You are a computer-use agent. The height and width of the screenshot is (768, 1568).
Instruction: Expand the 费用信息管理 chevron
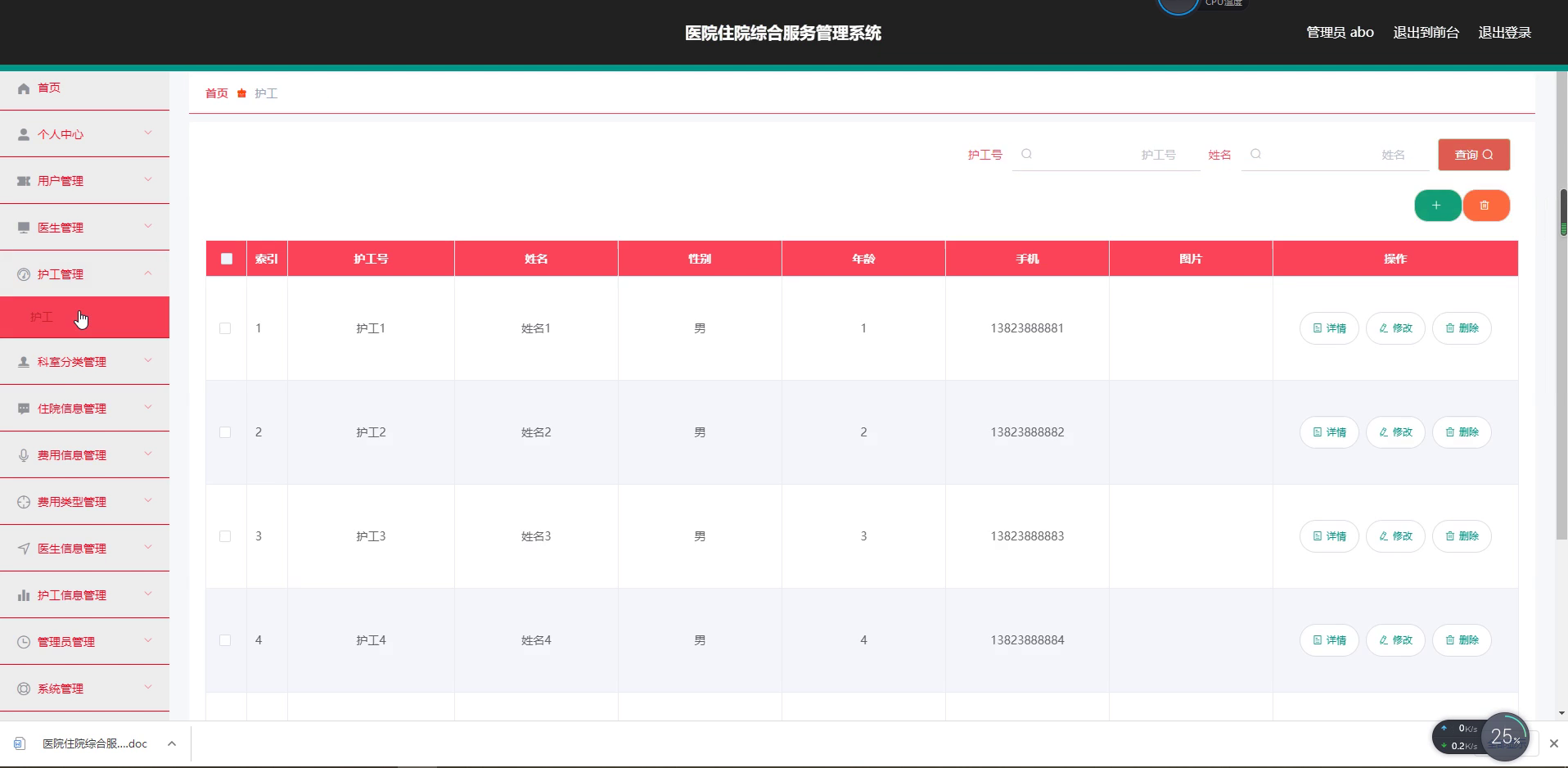coord(148,454)
